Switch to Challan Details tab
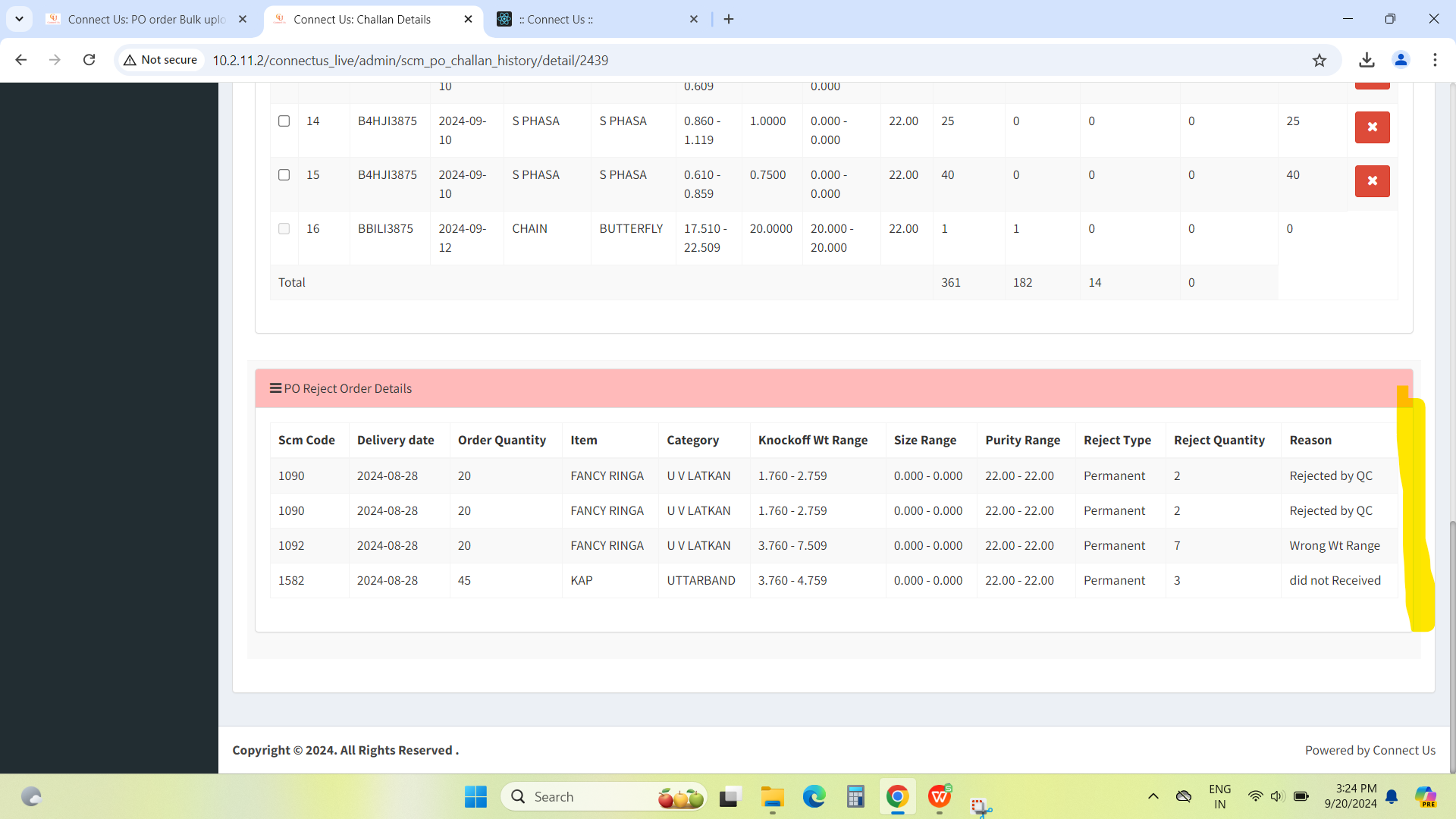1456x819 pixels. [373, 19]
